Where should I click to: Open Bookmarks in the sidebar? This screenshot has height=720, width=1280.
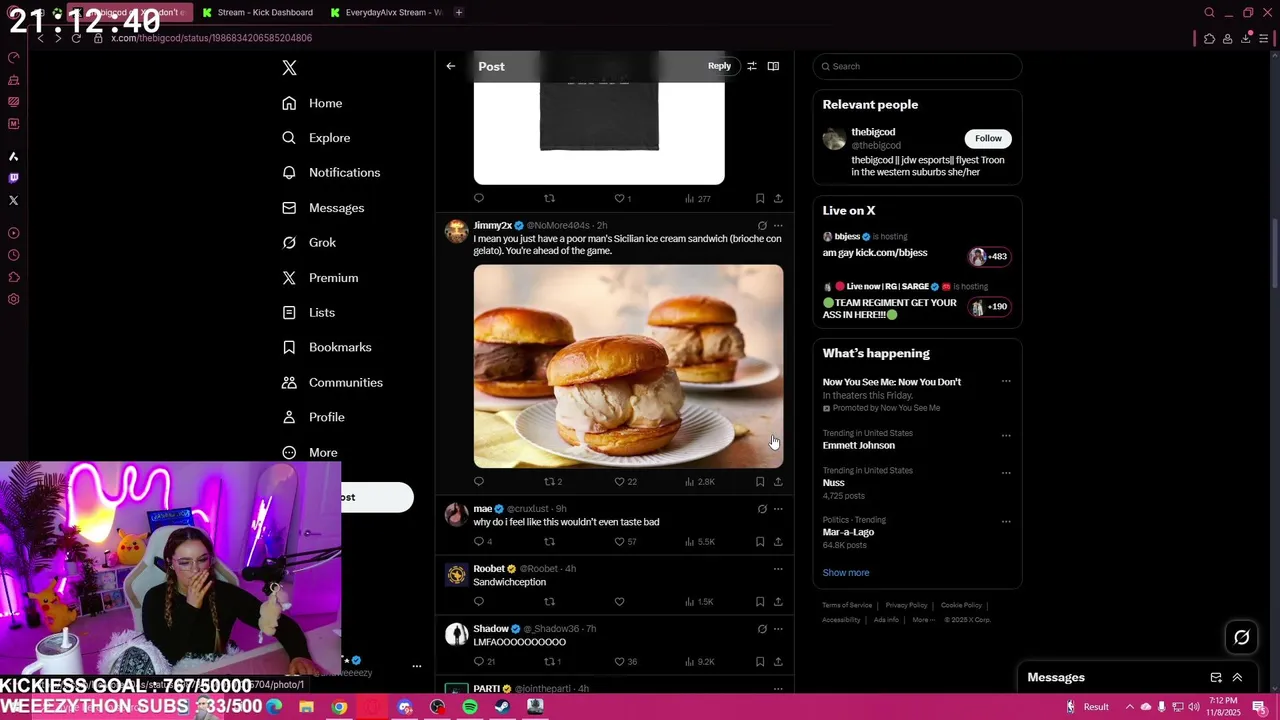[x=327, y=347]
